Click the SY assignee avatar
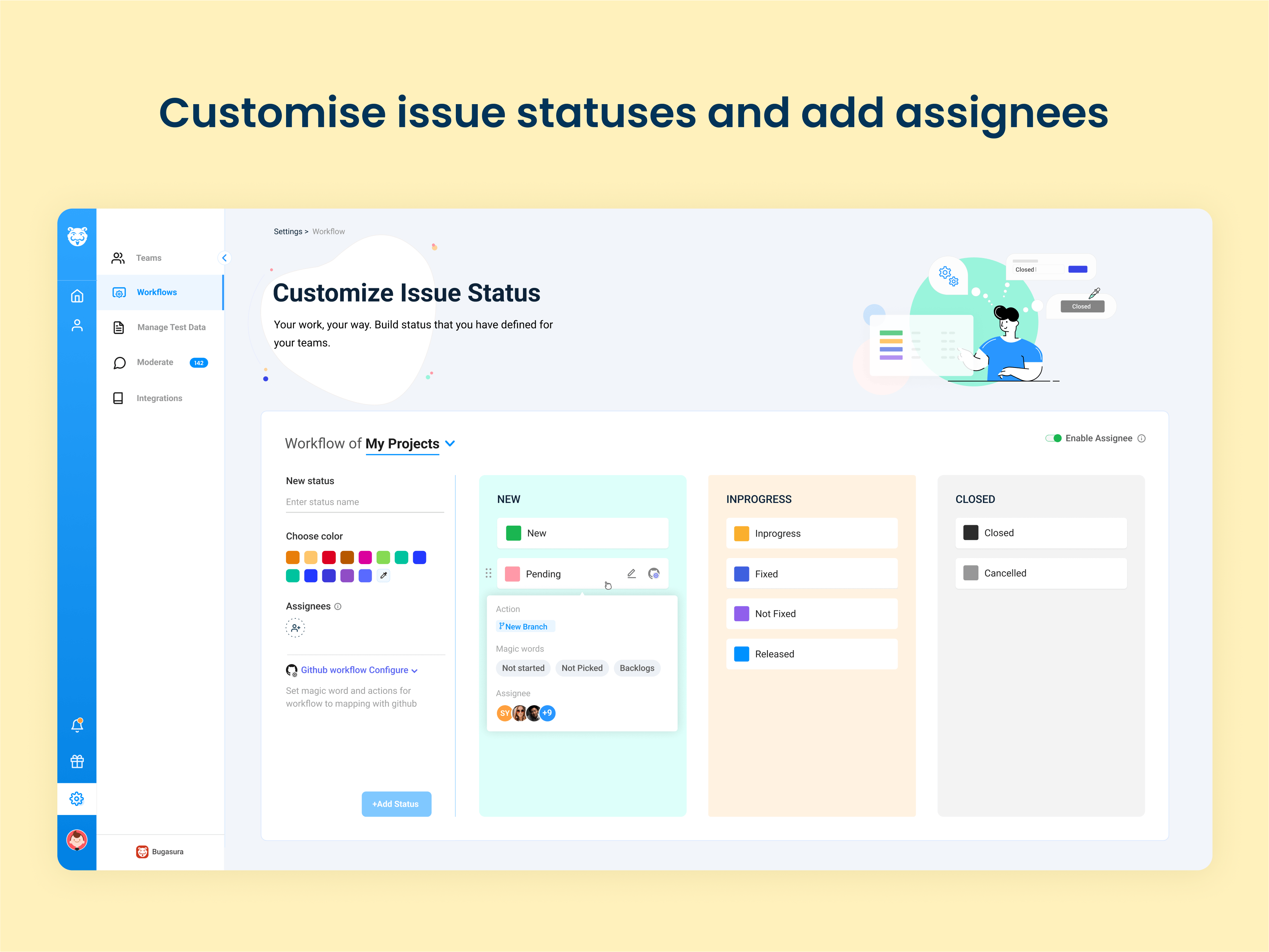Viewport: 1269px width, 952px height. pos(504,713)
